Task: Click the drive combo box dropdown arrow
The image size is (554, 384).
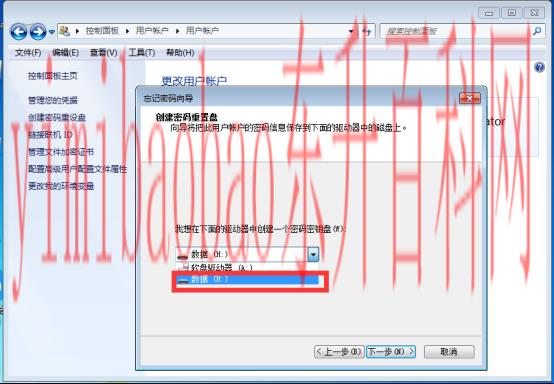Action: coord(313,254)
